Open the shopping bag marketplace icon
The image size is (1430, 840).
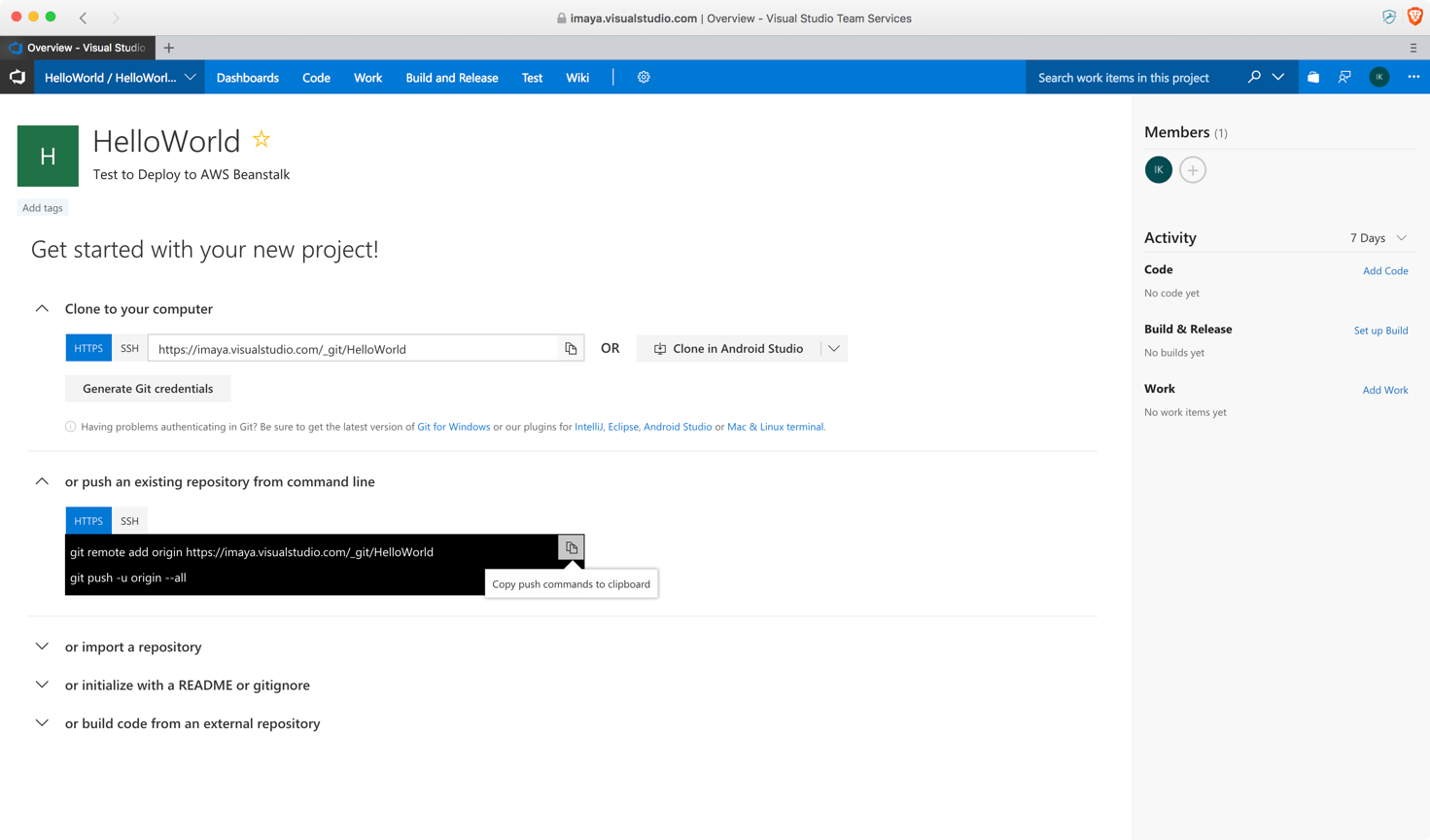point(1313,77)
